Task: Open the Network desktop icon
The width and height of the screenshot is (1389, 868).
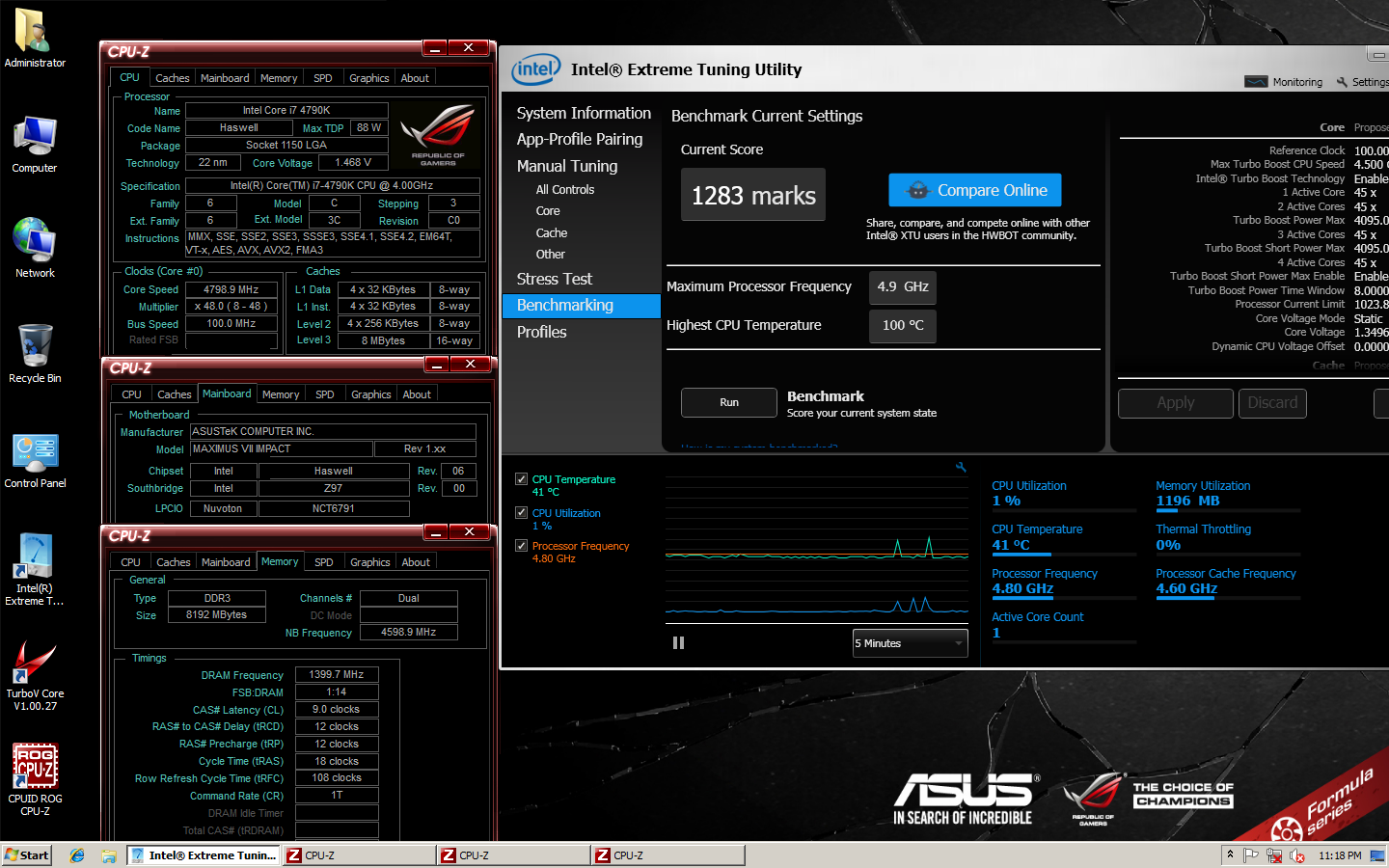Action: pyautogui.click(x=35, y=249)
